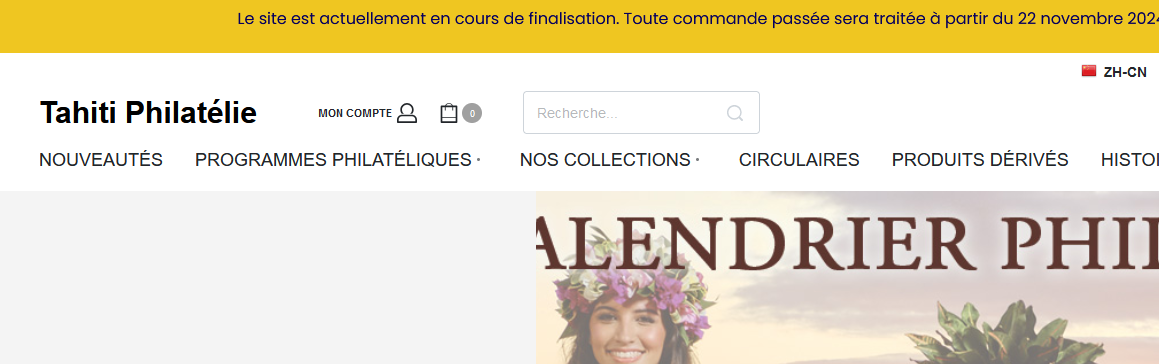Open the Nouveautés menu item
The image size is (1159, 364).
(x=101, y=160)
